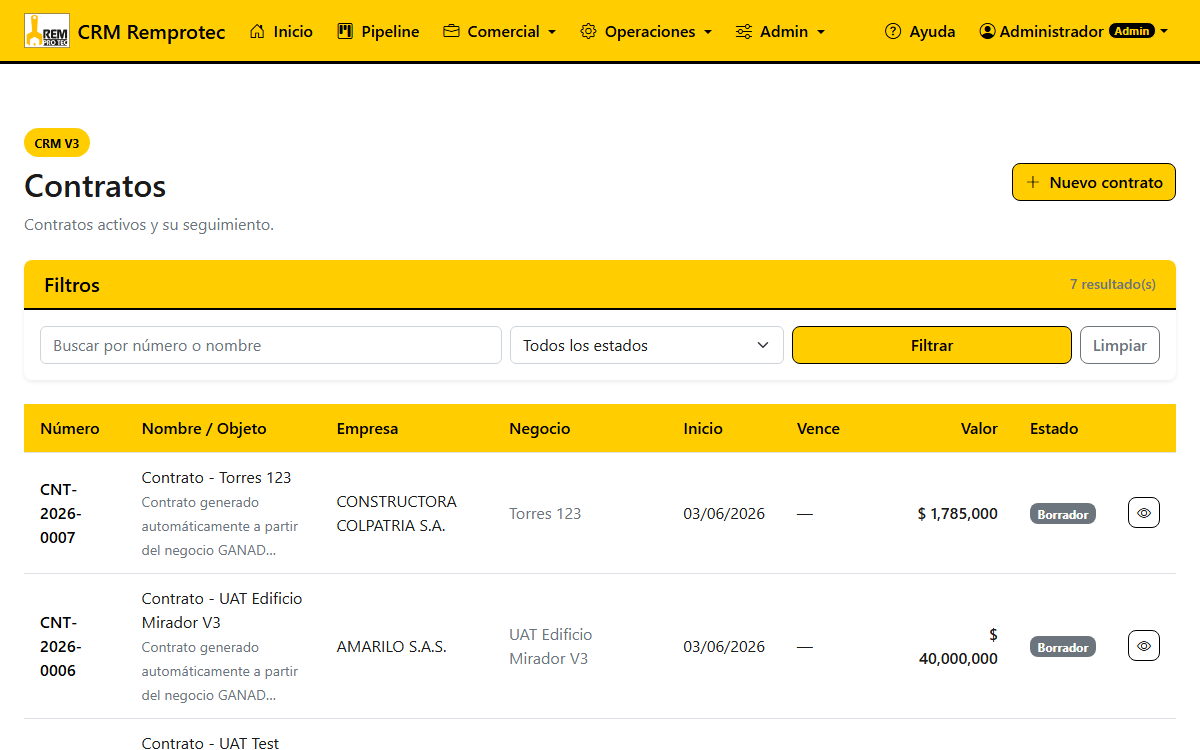Viewport: 1200px width, 750px height.
Task: Click the kanban icon beside Pipeline
Action: tap(345, 31)
